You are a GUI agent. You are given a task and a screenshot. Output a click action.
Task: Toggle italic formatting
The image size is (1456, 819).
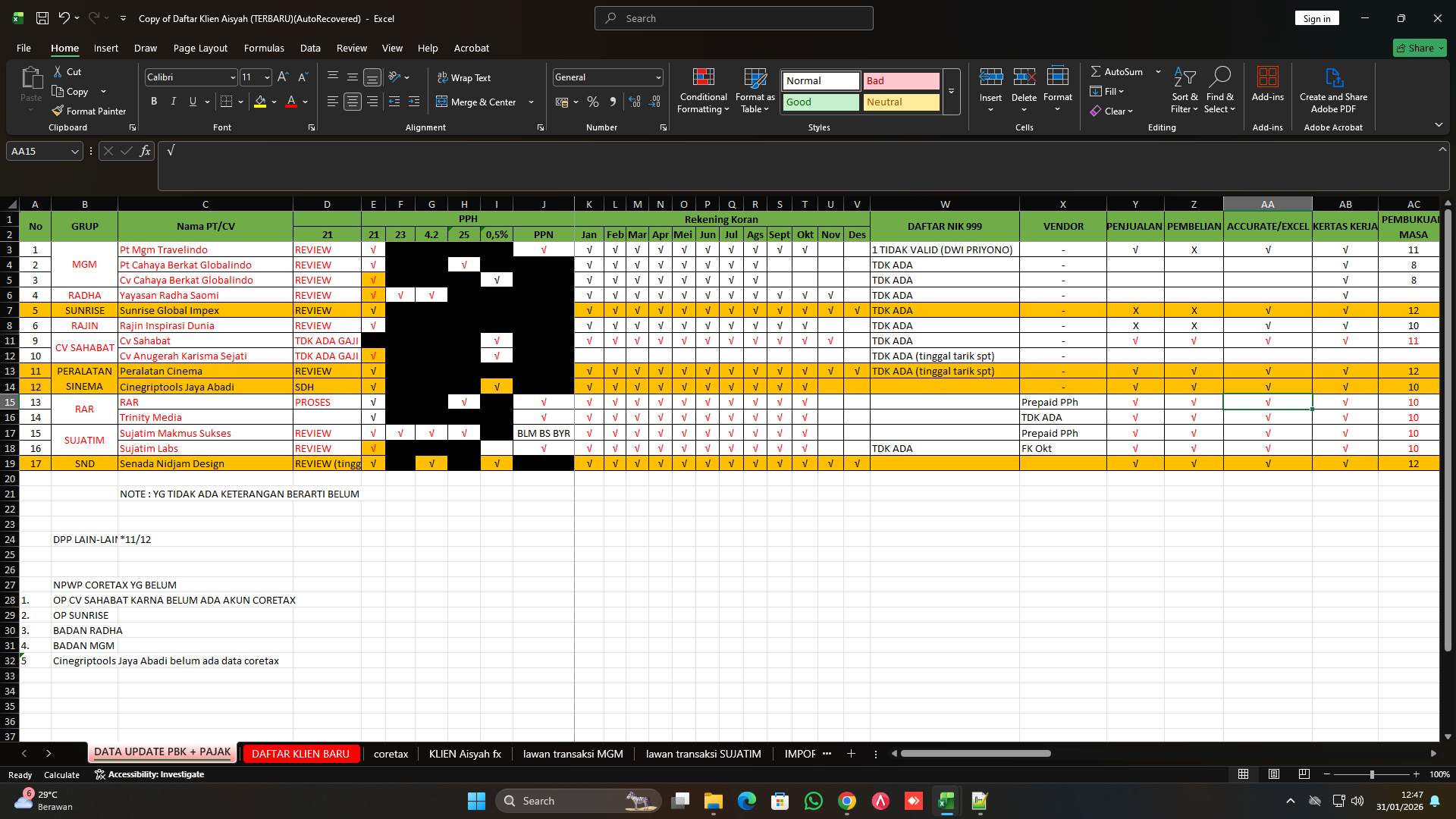(173, 101)
